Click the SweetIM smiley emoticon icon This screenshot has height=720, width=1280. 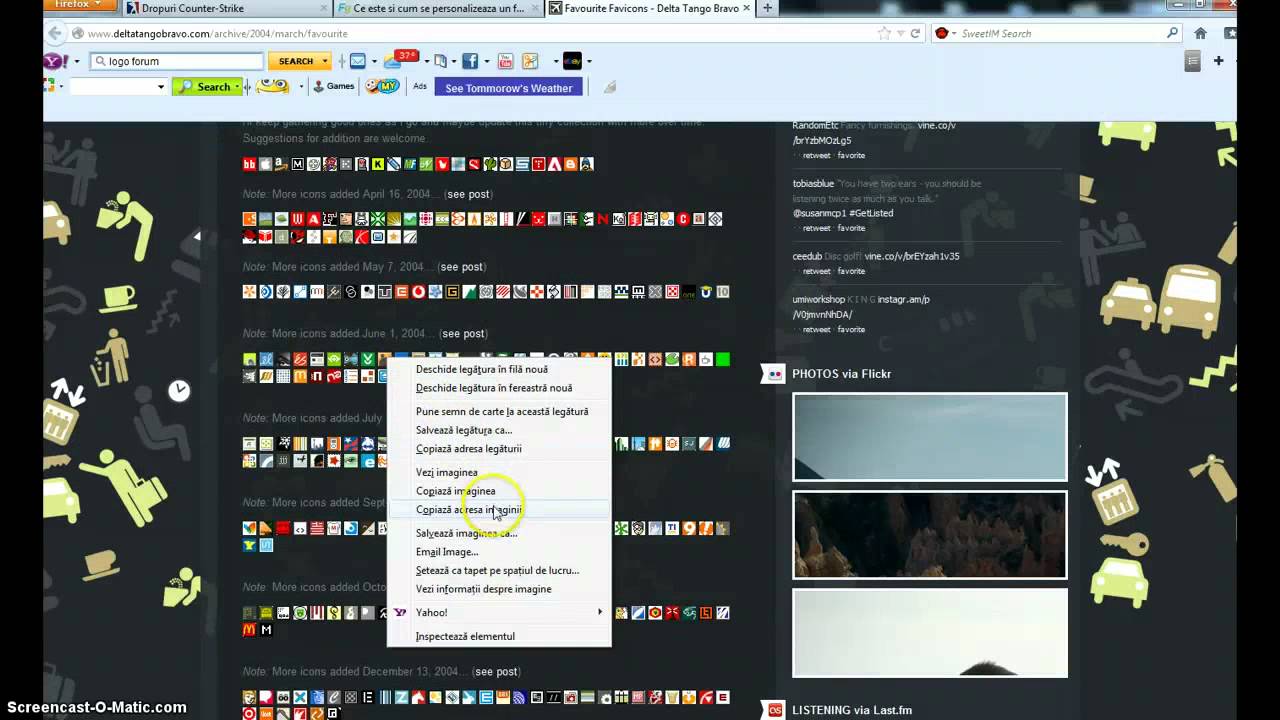(273, 87)
